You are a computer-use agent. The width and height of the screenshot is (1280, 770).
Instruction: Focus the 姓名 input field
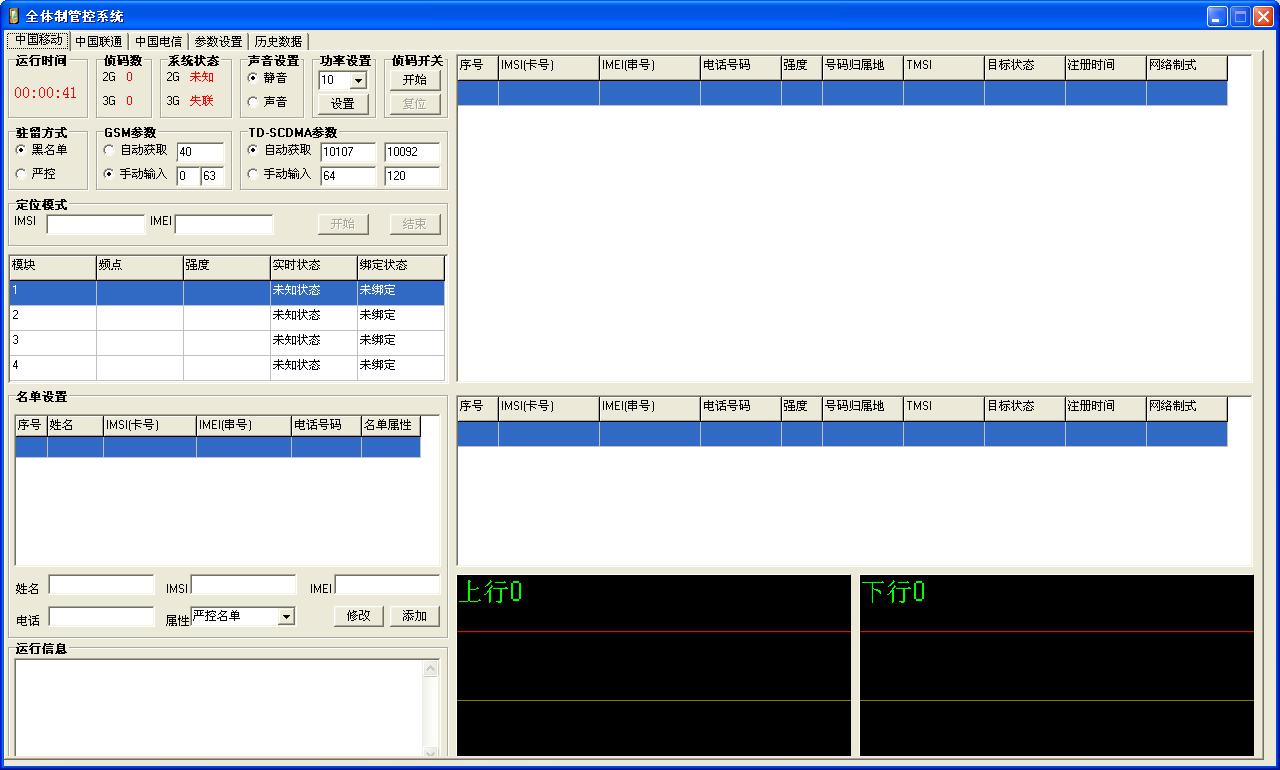(102, 584)
